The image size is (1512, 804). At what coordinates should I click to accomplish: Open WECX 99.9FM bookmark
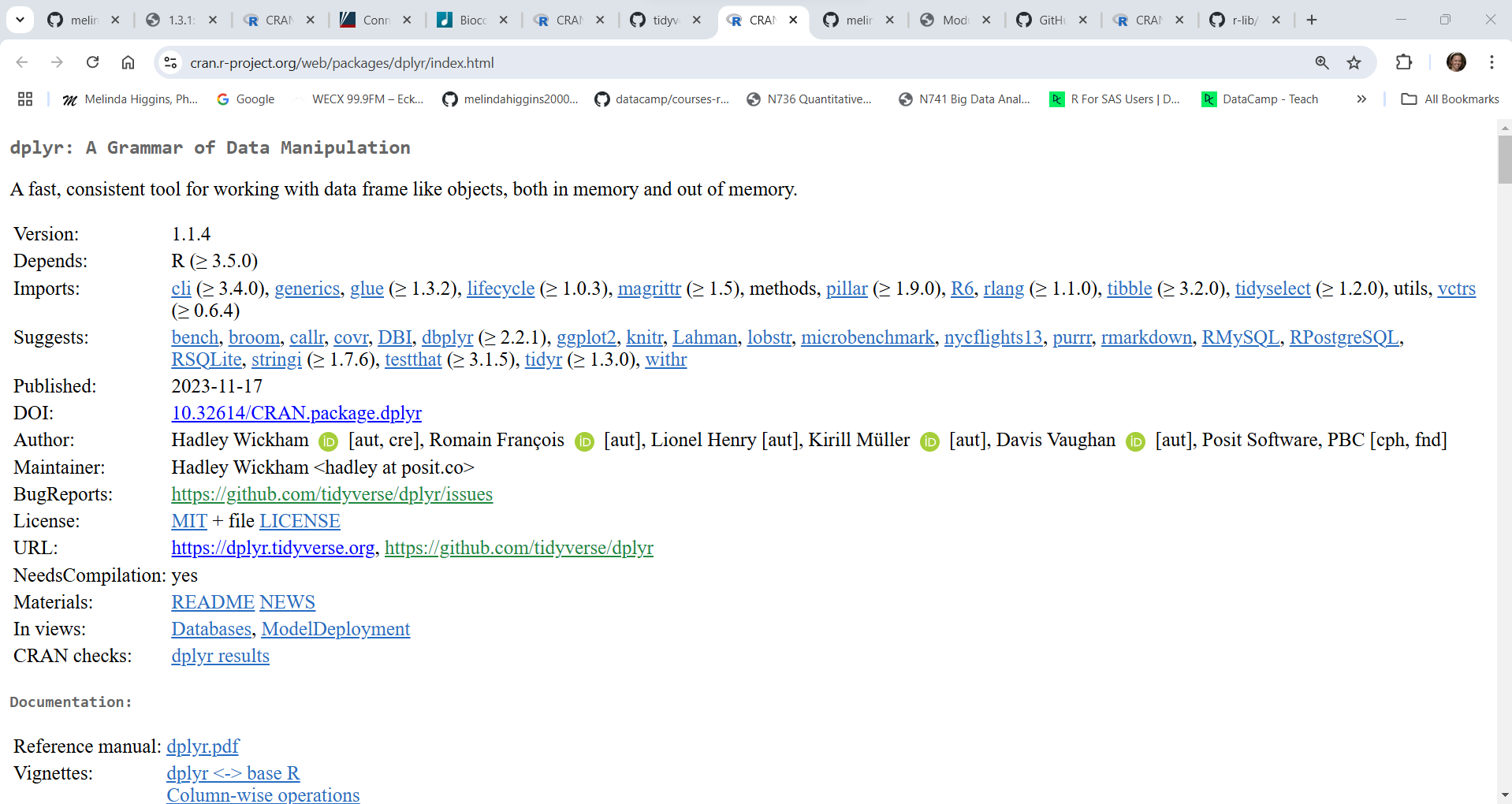coord(359,99)
